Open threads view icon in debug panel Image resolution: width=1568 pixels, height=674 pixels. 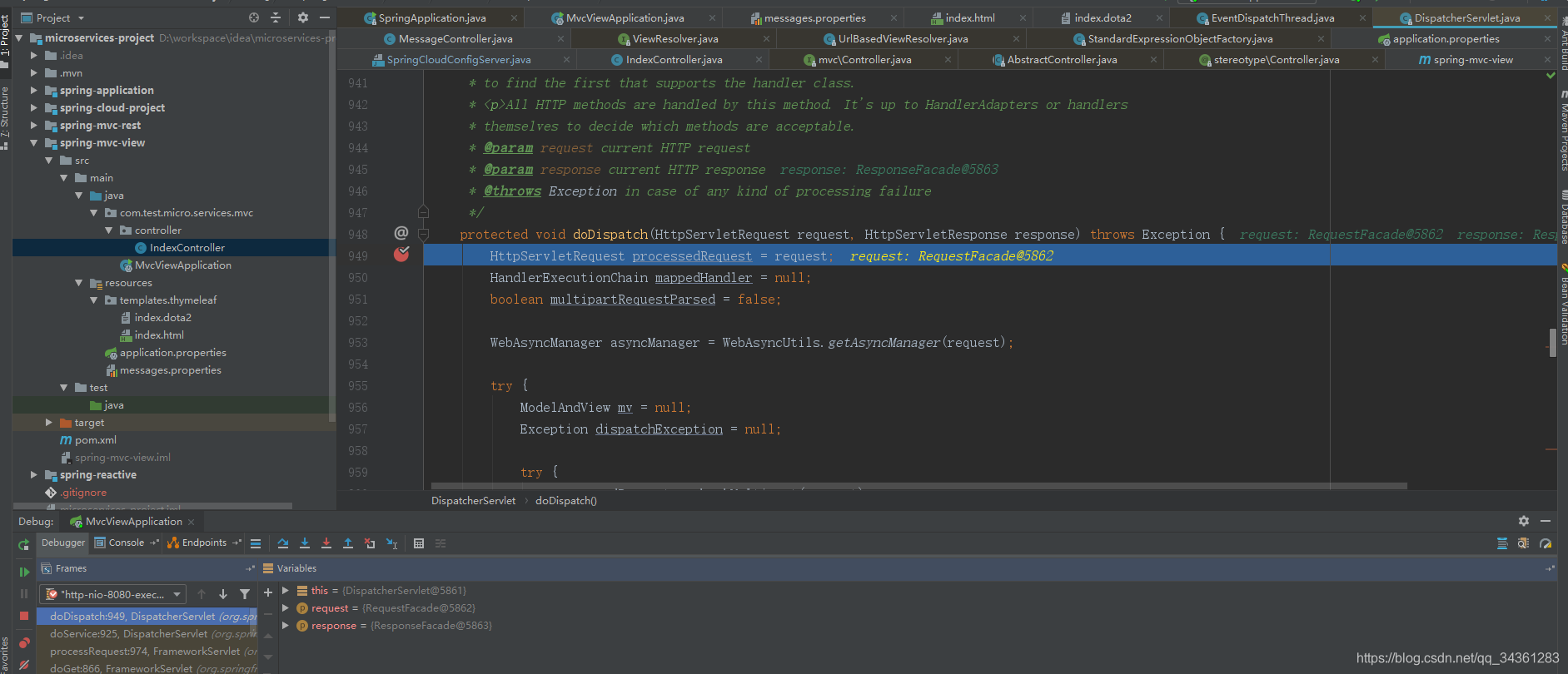click(1502, 543)
